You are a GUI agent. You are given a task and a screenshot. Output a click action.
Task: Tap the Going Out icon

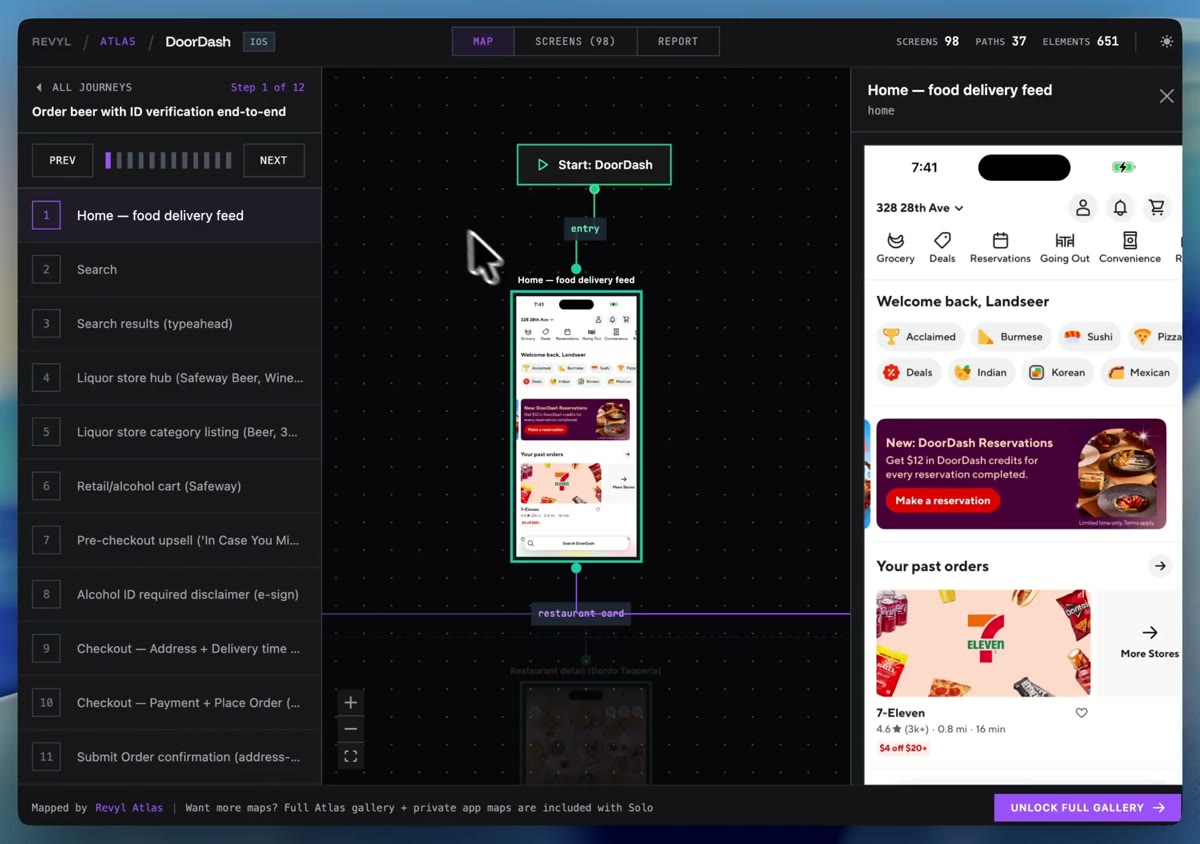pos(1065,247)
